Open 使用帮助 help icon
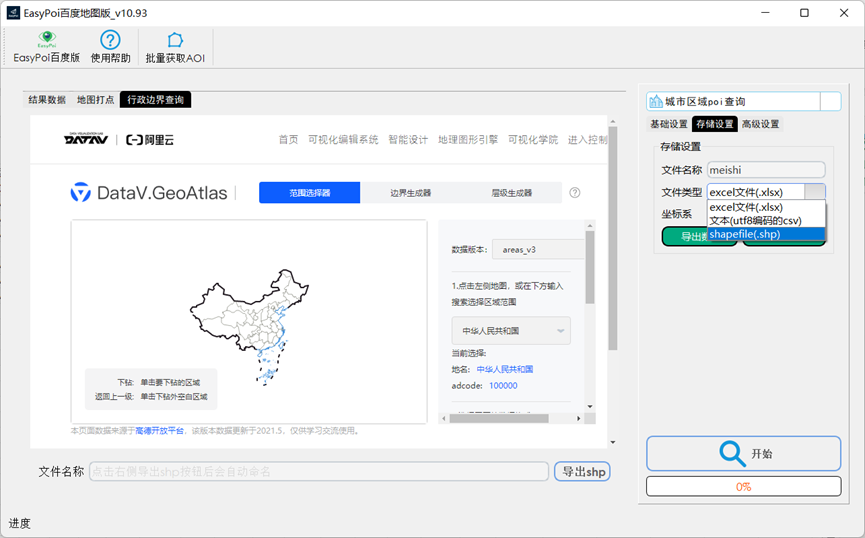This screenshot has height=538, width=865. pyautogui.click(x=110, y=47)
